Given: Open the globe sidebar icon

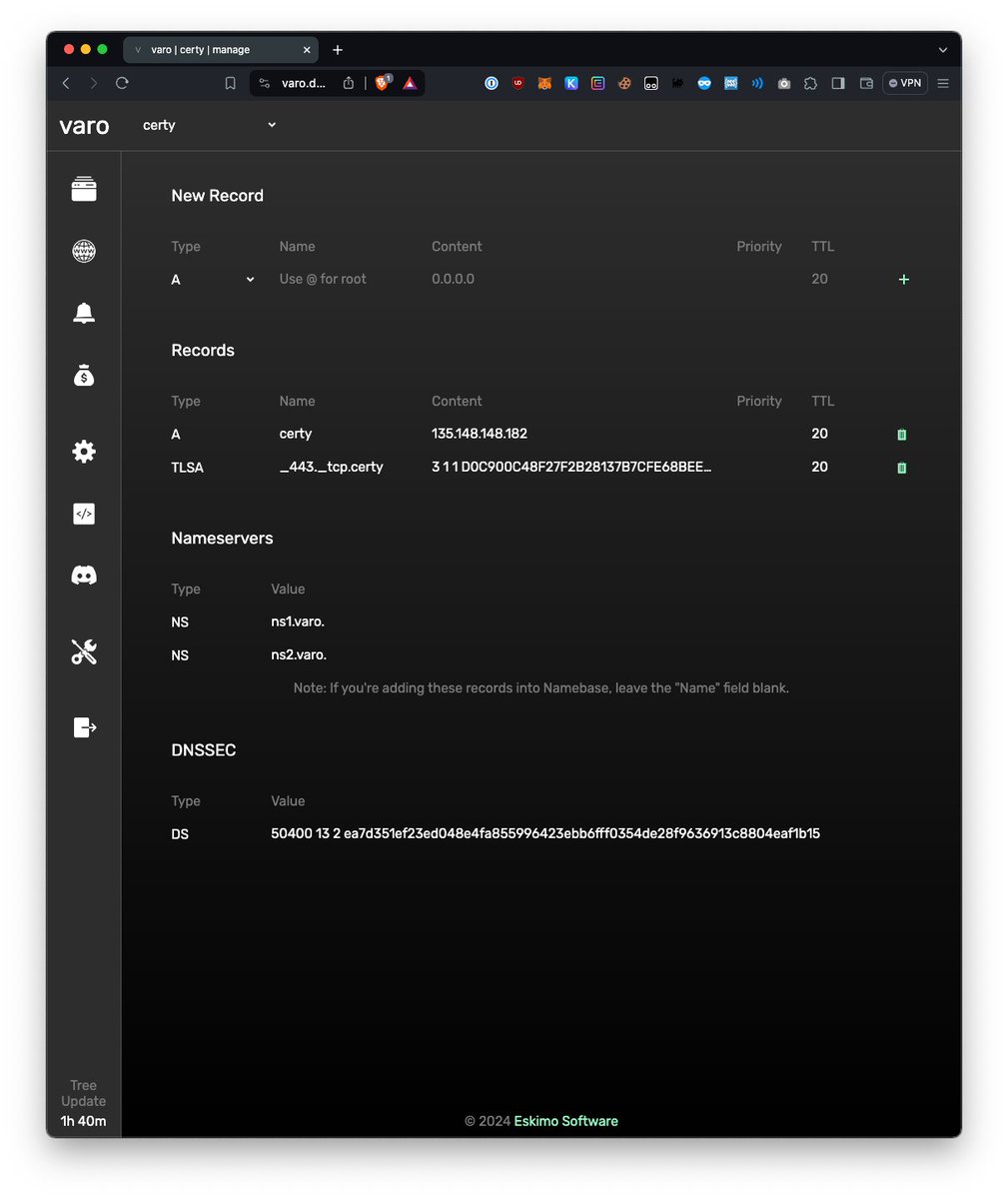Looking at the screenshot, I should pos(84,251).
